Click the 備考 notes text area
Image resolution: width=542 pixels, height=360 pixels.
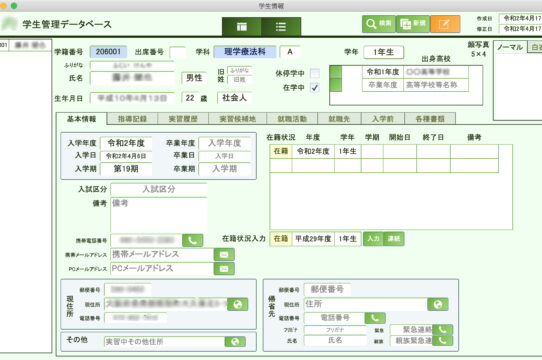159,215
